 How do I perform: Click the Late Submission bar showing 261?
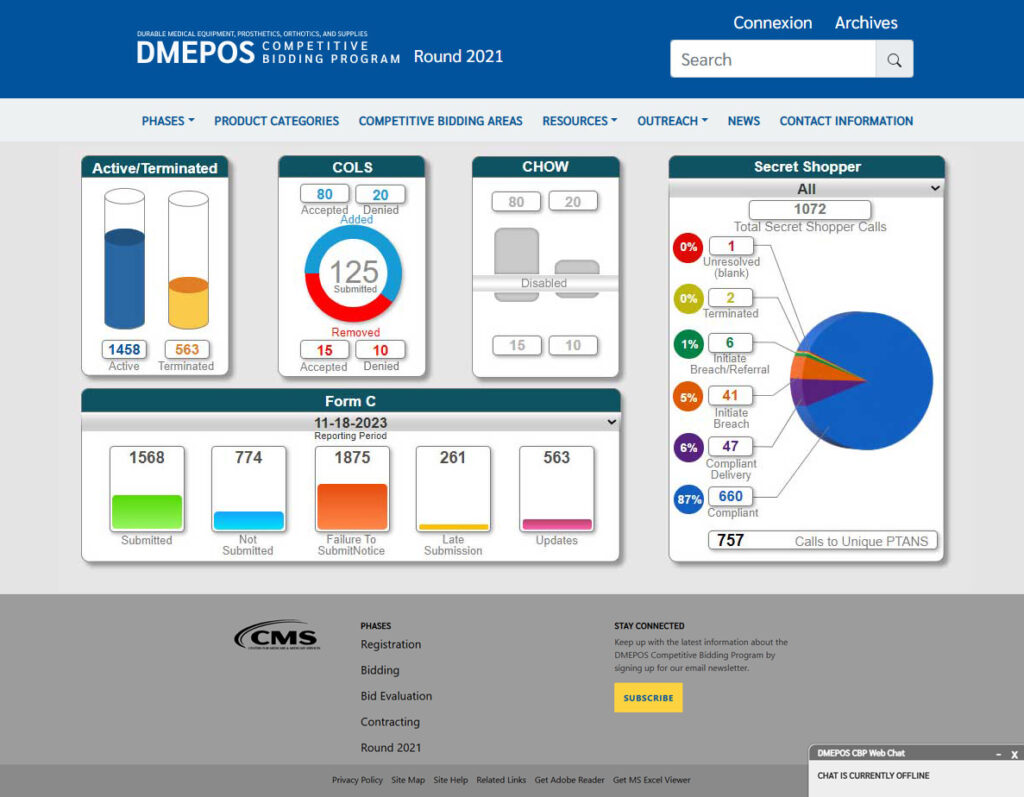click(453, 527)
